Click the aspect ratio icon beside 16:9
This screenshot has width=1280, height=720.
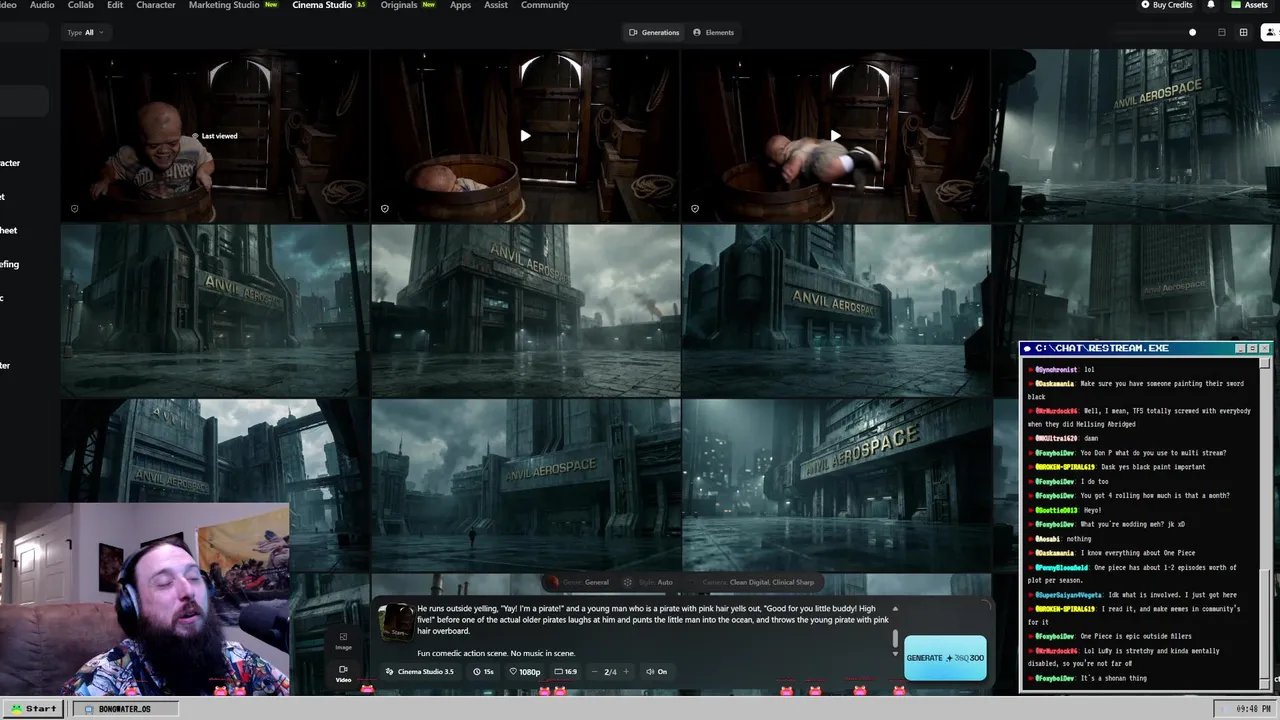pyautogui.click(x=559, y=672)
